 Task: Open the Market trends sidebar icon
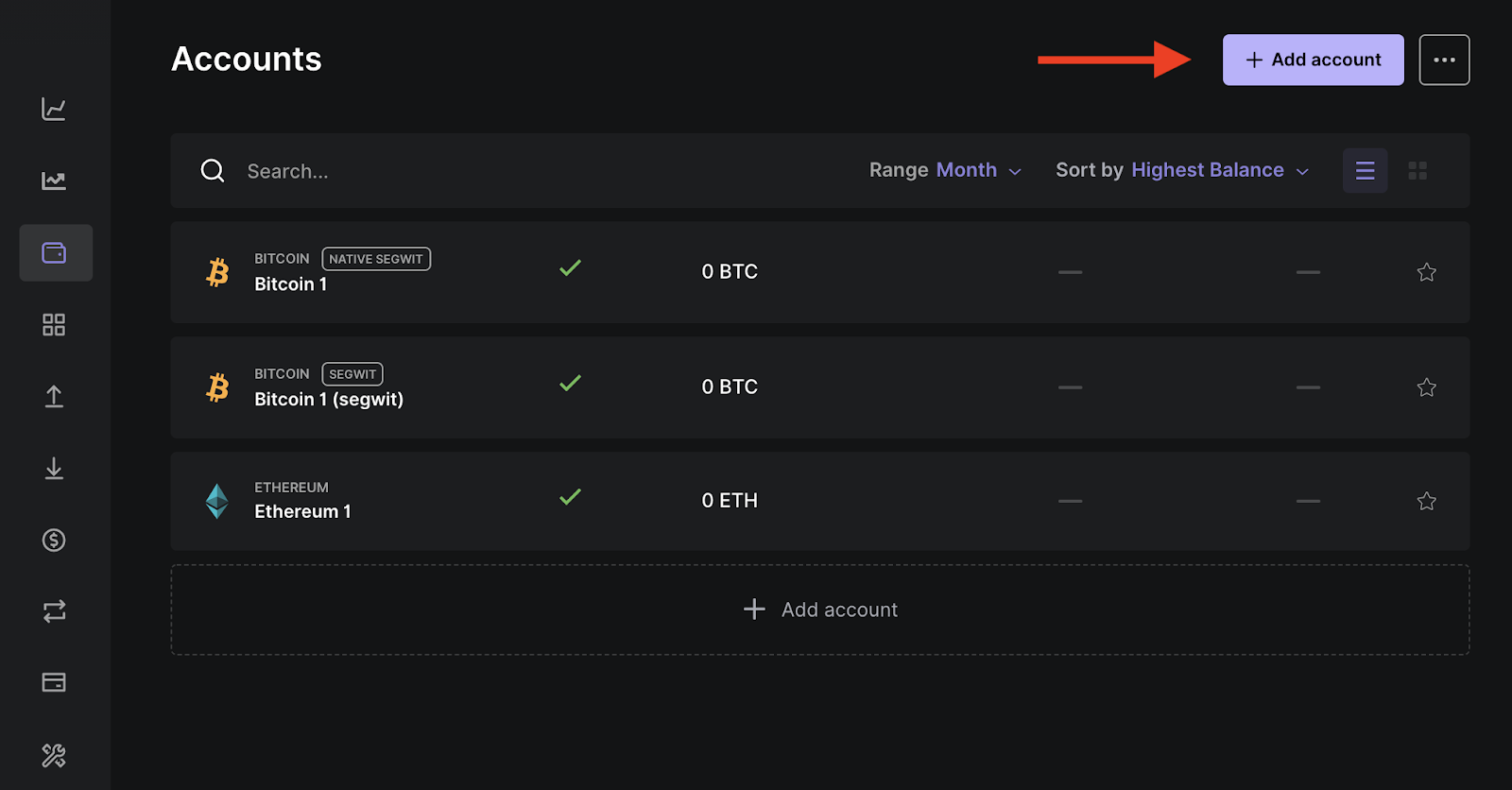54,180
